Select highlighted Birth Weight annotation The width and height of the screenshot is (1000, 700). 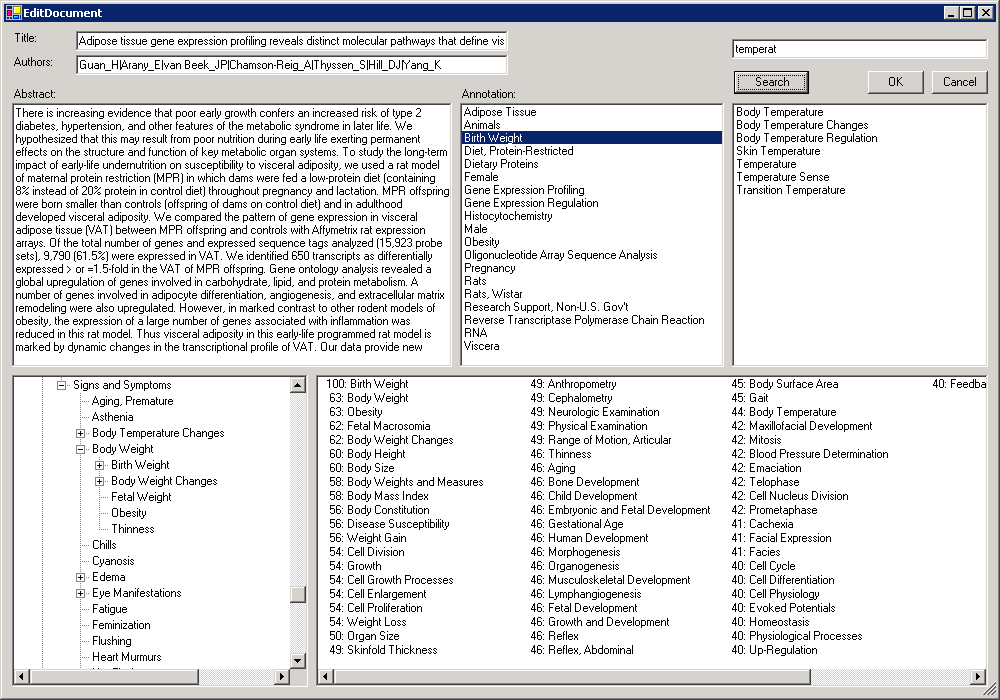tap(592, 138)
